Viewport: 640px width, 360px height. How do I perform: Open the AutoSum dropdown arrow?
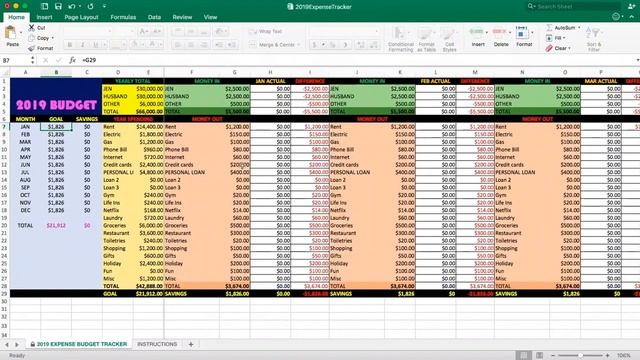[579, 27]
